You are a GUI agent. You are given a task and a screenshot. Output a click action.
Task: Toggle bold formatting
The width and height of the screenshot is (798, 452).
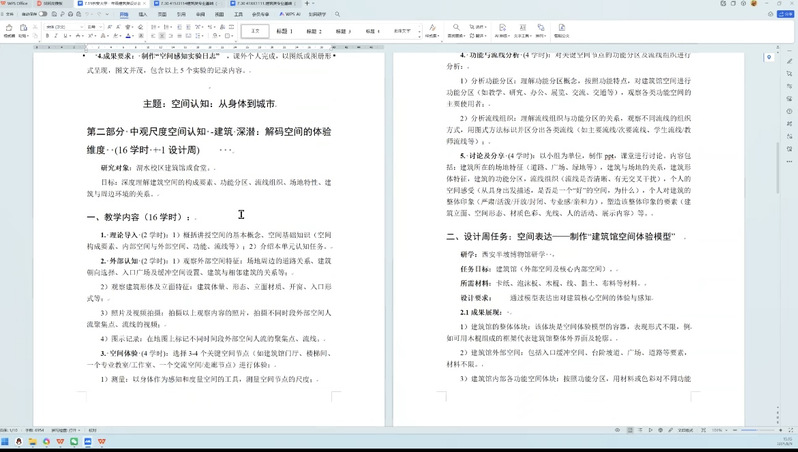[47, 36]
